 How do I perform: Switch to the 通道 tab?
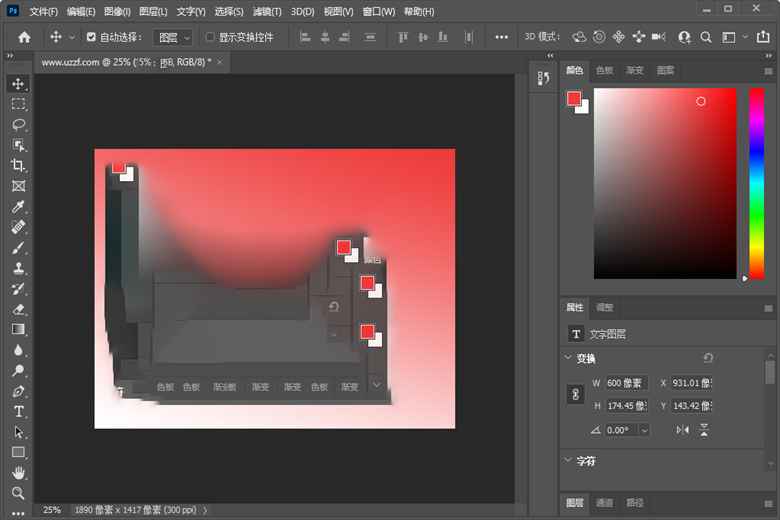tap(604, 503)
